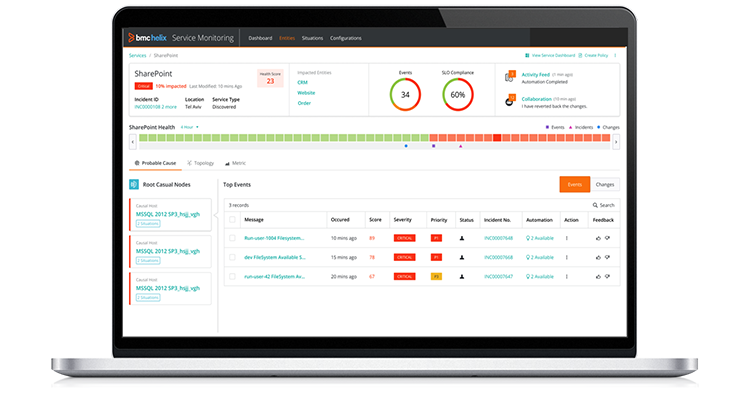
Task: Open the Activity Feed icon
Action: (x=510, y=75)
